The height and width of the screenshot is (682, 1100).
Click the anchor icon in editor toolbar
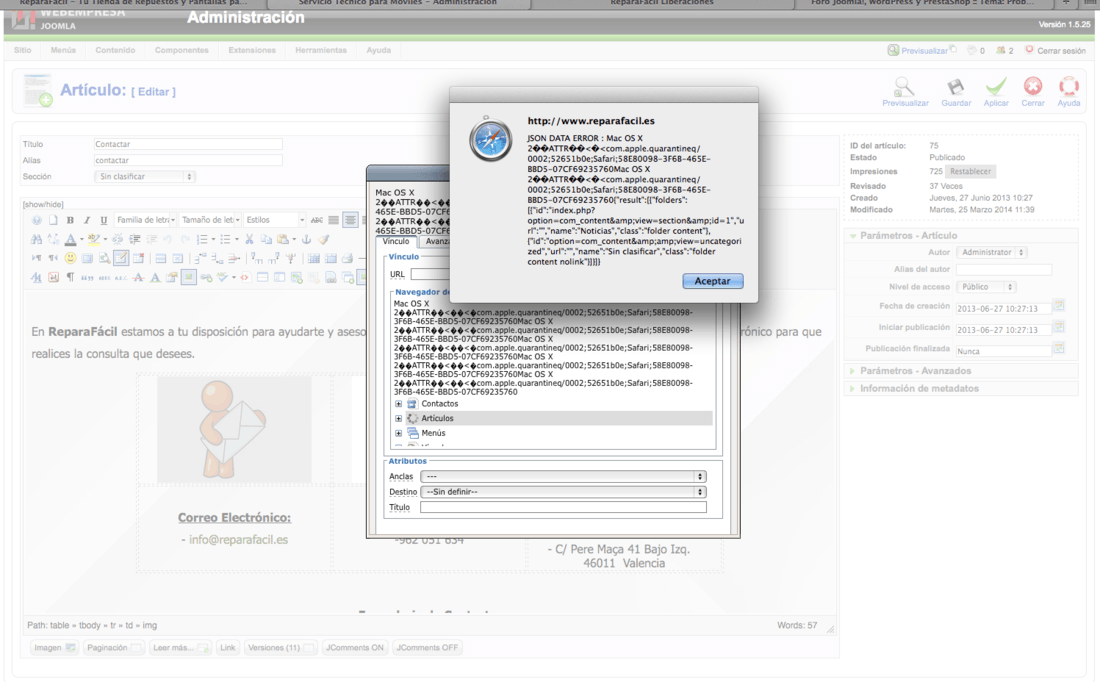point(306,239)
